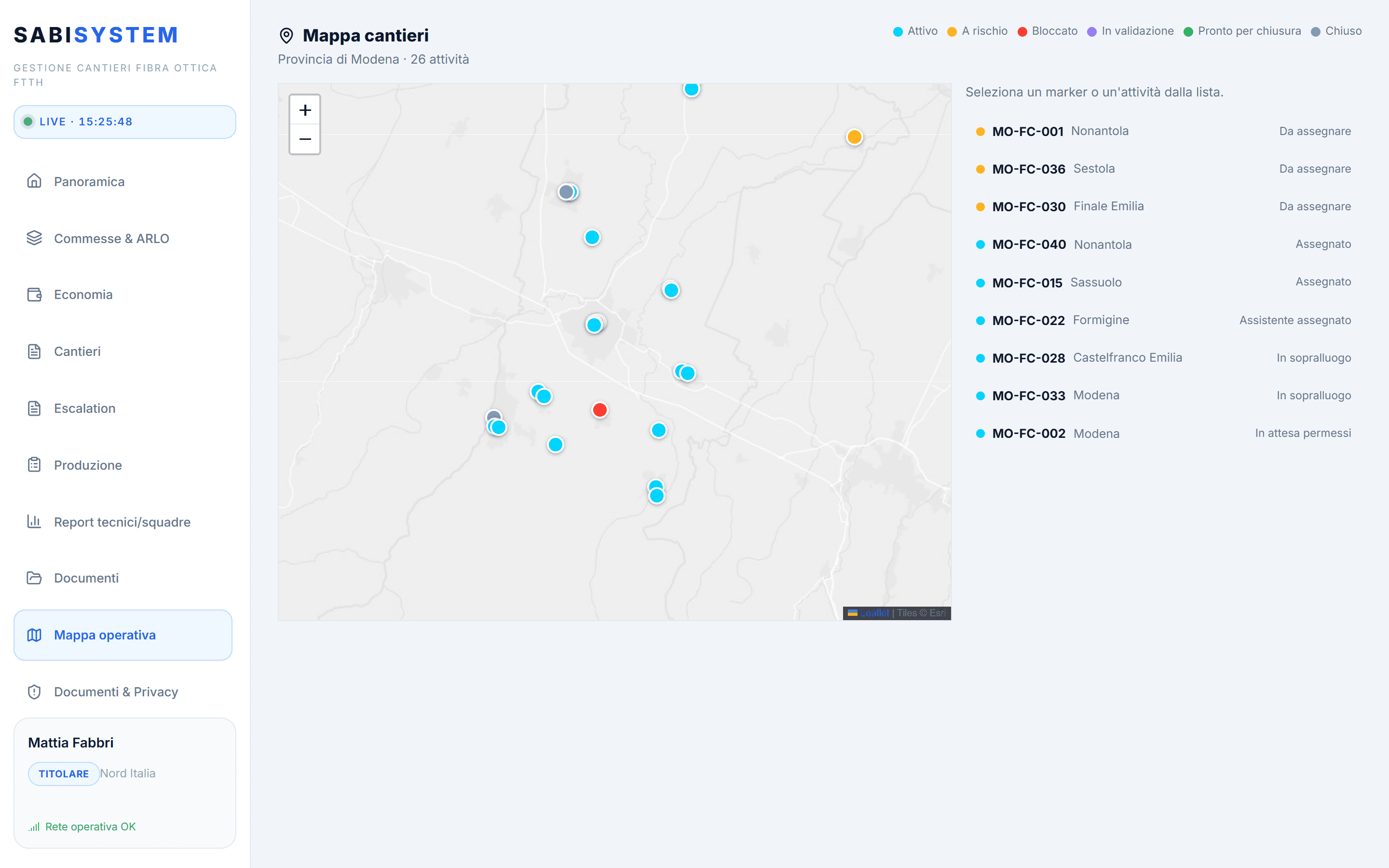Viewport: 1389px width, 868px height.
Task: Select activity MO-FC-036 Sestola
Action: click(x=1163, y=169)
